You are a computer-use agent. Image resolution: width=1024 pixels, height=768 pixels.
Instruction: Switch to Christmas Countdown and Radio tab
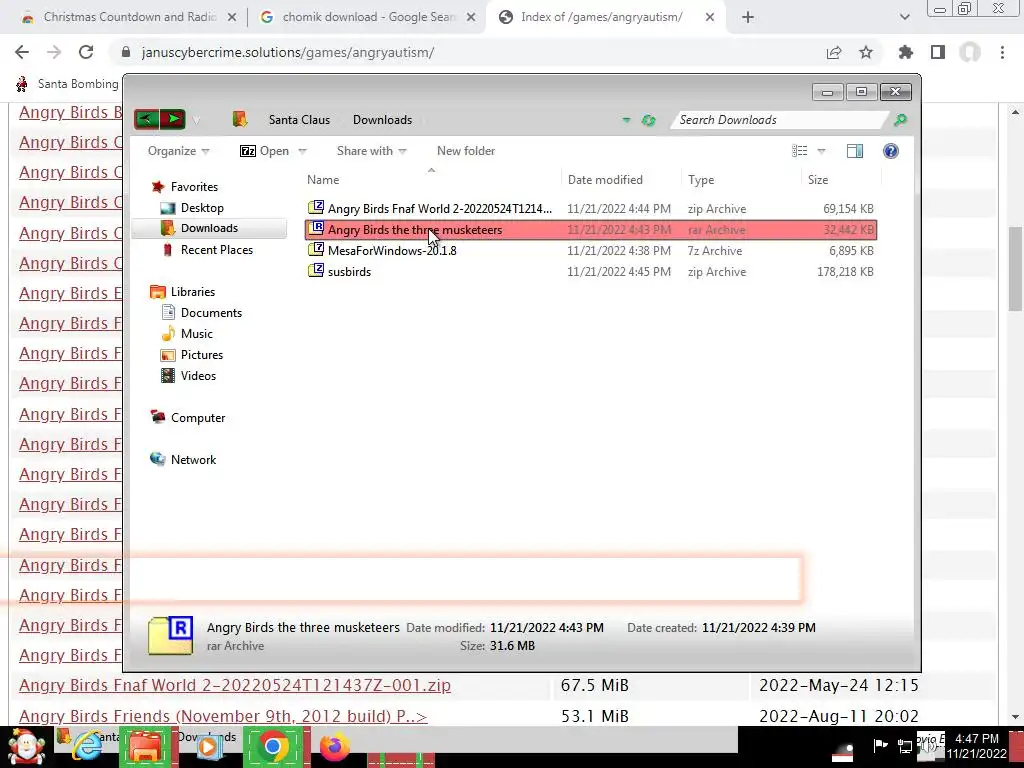(129, 17)
